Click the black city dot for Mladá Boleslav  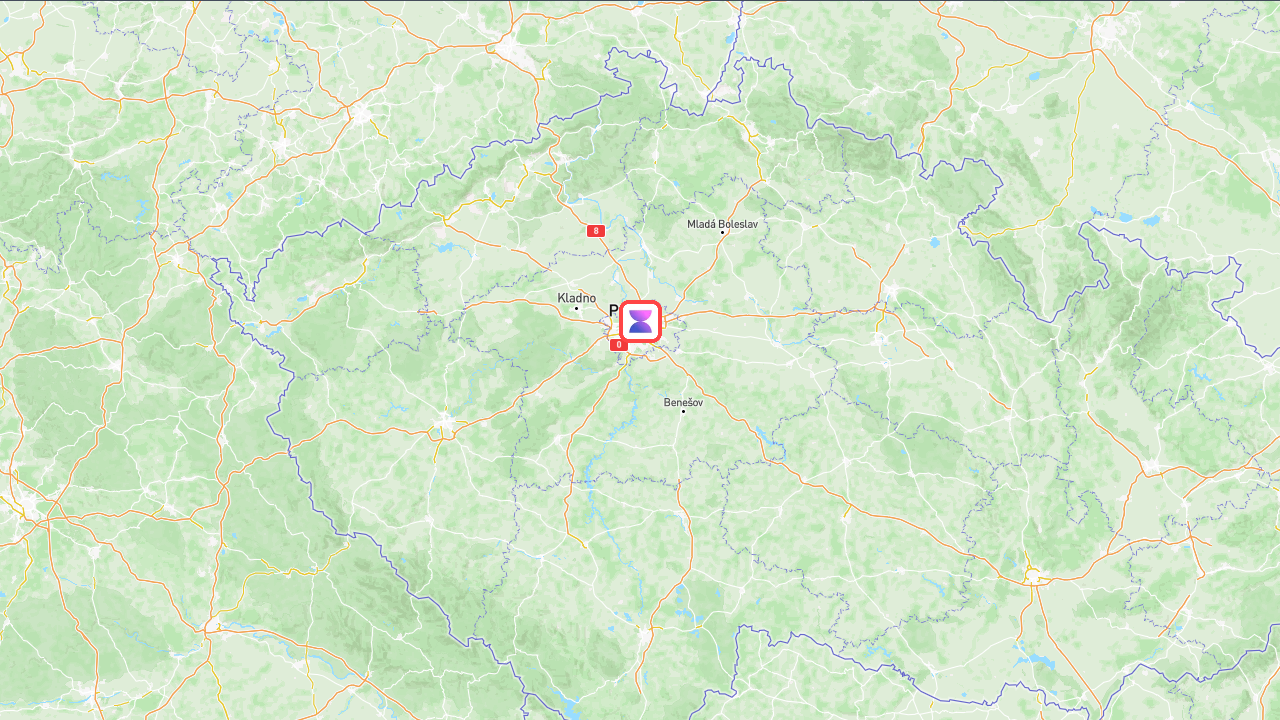point(723,232)
